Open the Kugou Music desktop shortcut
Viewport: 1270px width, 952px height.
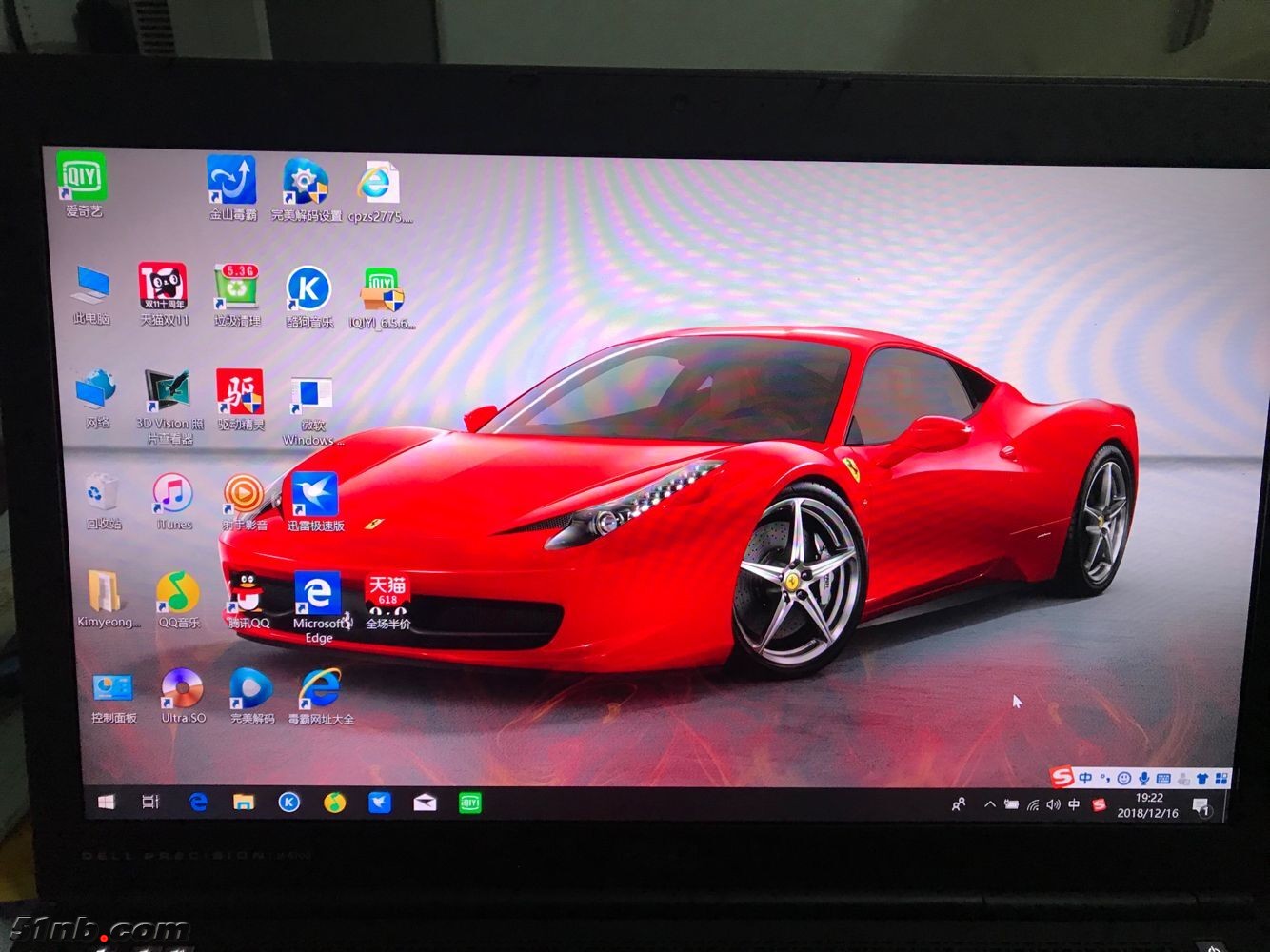(x=309, y=291)
